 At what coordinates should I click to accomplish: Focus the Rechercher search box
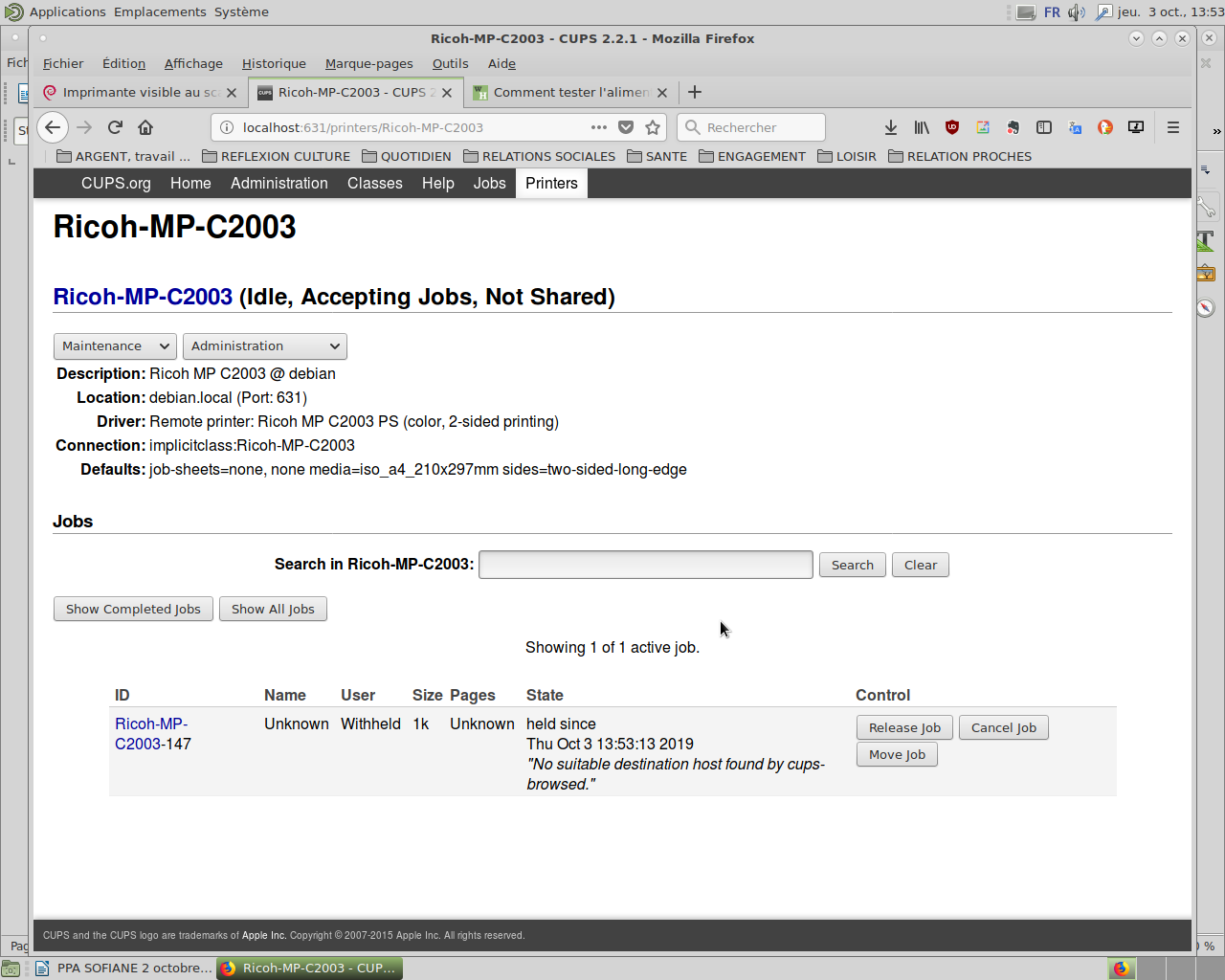click(751, 127)
